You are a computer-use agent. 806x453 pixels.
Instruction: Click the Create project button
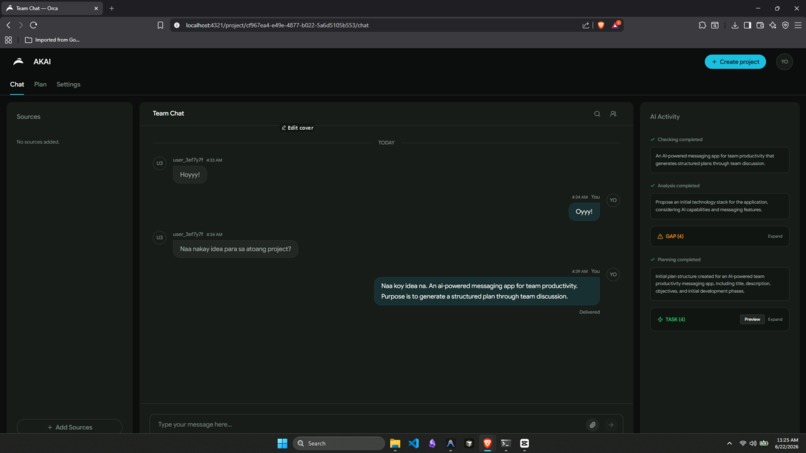tap(735, 62)
